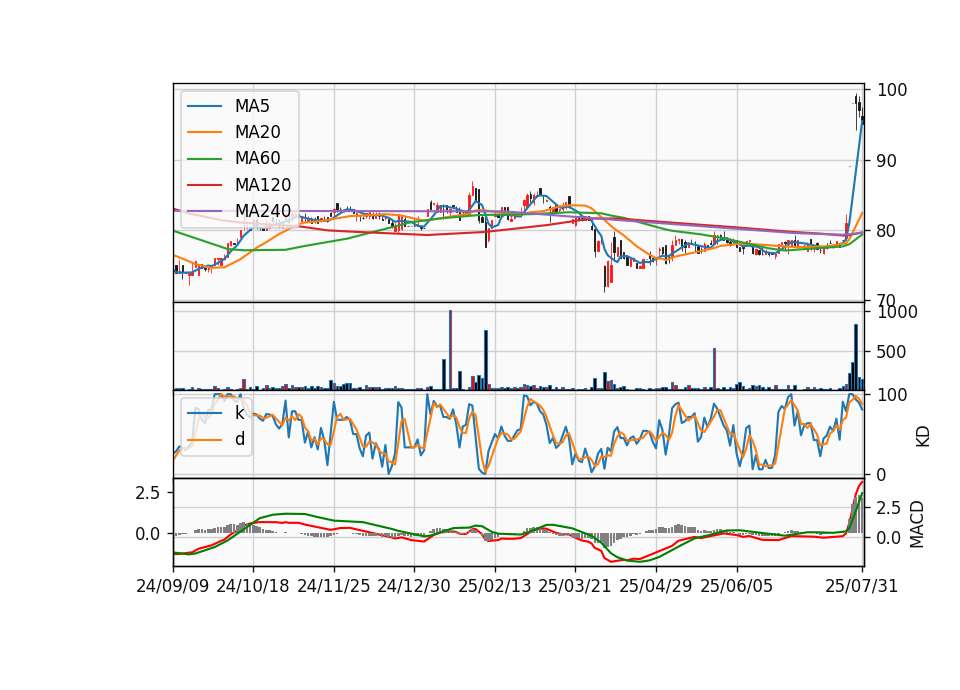Screen dimensions: 960x690
Task: Click the MA240 legend label
Action: pos(263,211)
